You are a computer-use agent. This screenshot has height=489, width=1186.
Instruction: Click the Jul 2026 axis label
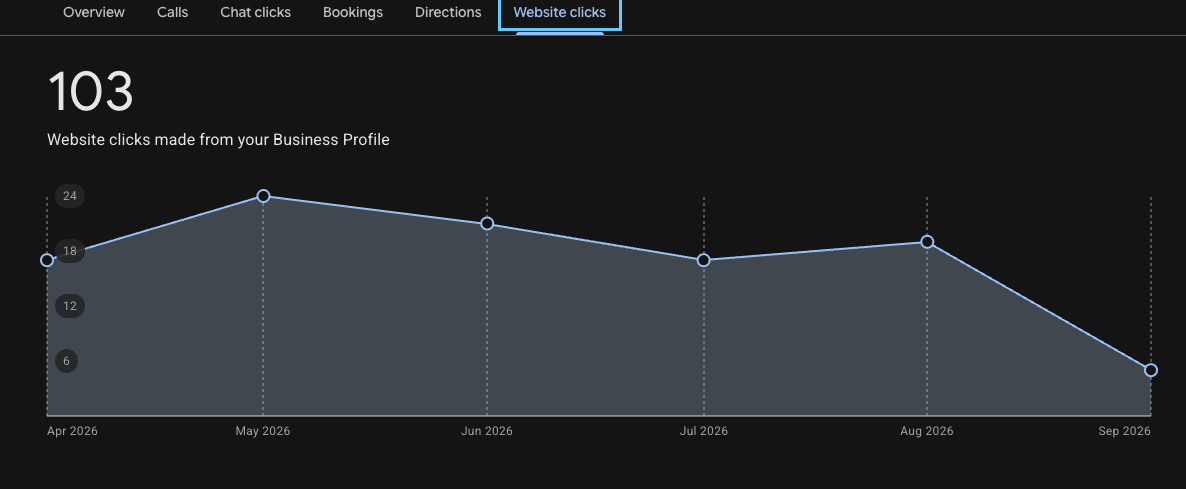tap(703, 431)
